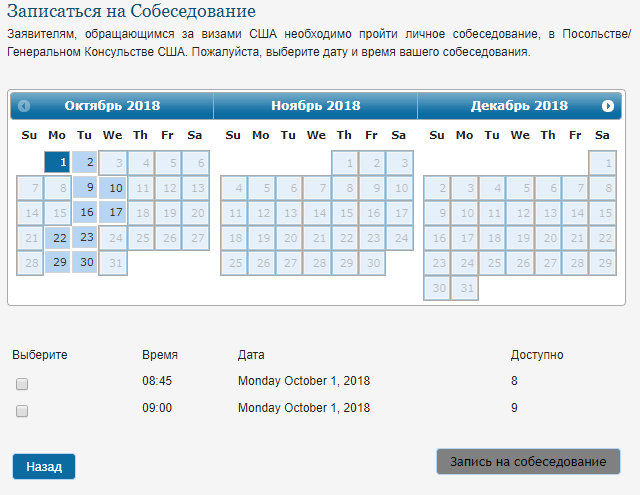This screenshot has height=495, width=640.
Task: Click the Декабрь 2018 month header
Action: (x=518, y=106)
